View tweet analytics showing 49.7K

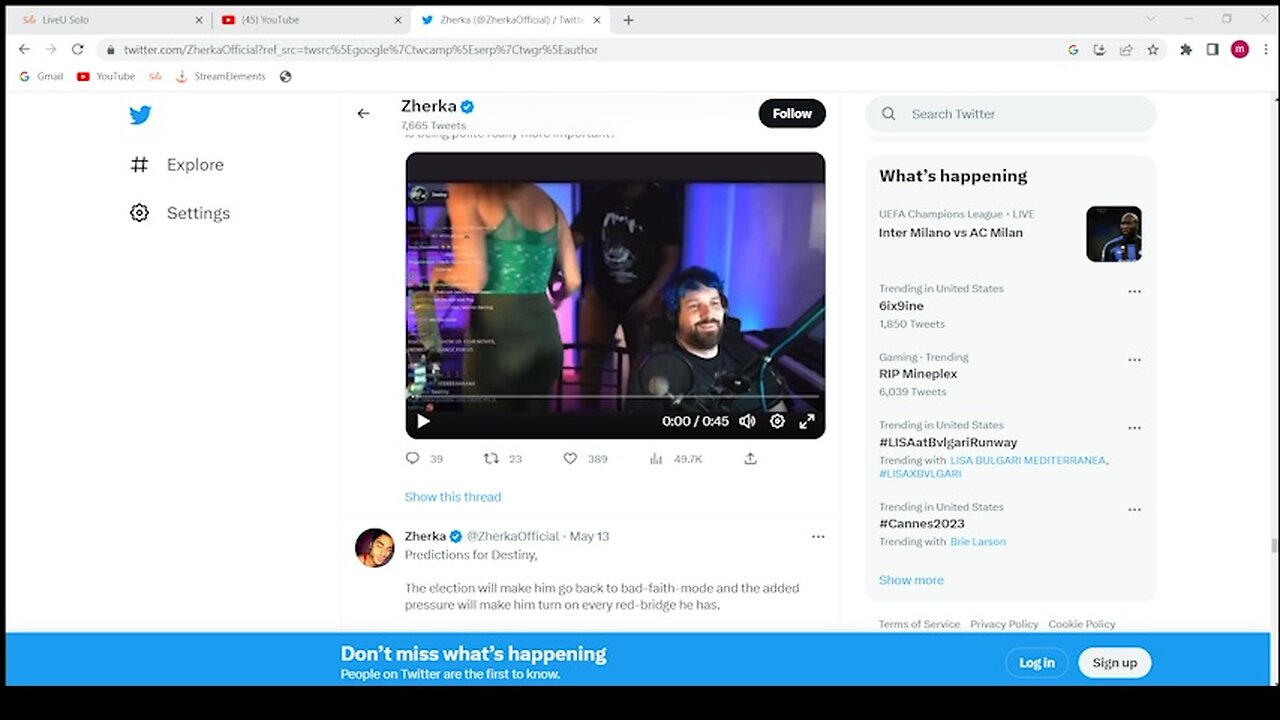tap(656, 458)
